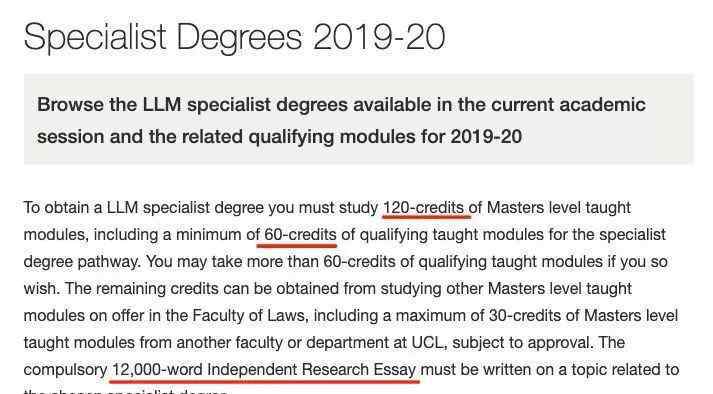The image size is (713, 394).
Task: Click the underlined '60-credits' text
Action: pos(300,235)
